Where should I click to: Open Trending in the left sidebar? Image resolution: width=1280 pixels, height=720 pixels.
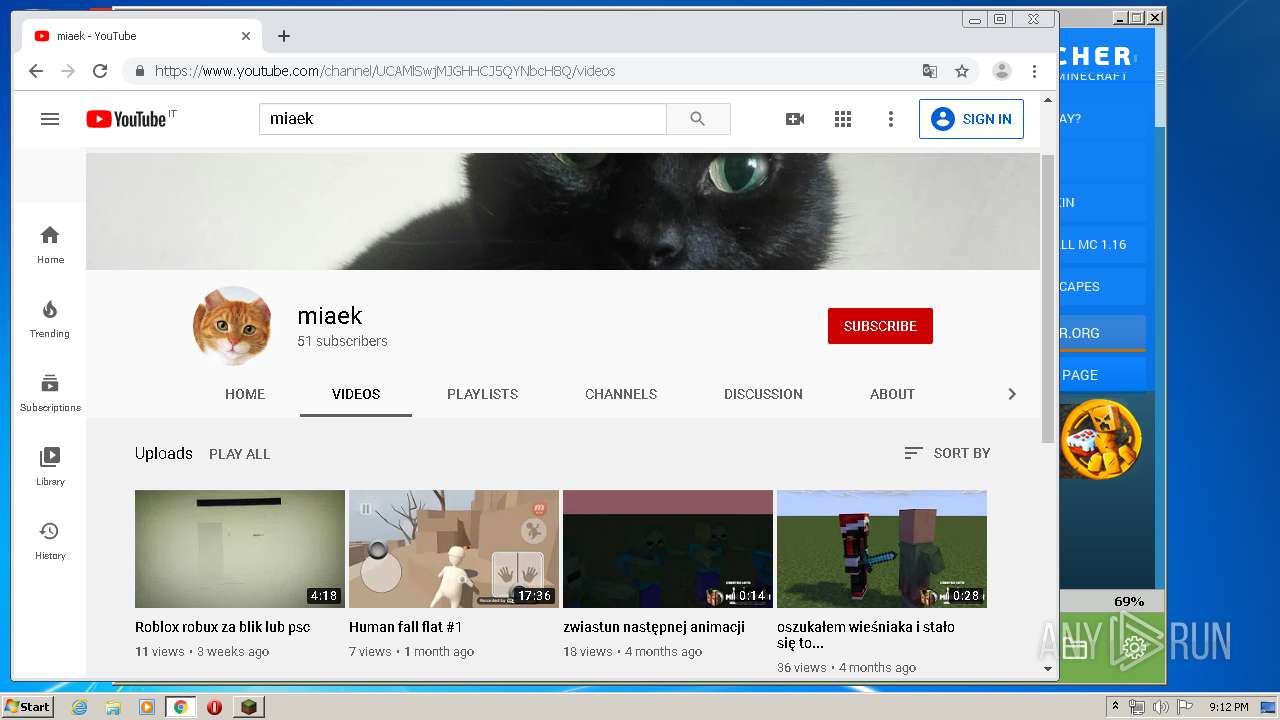coord(50,318)
